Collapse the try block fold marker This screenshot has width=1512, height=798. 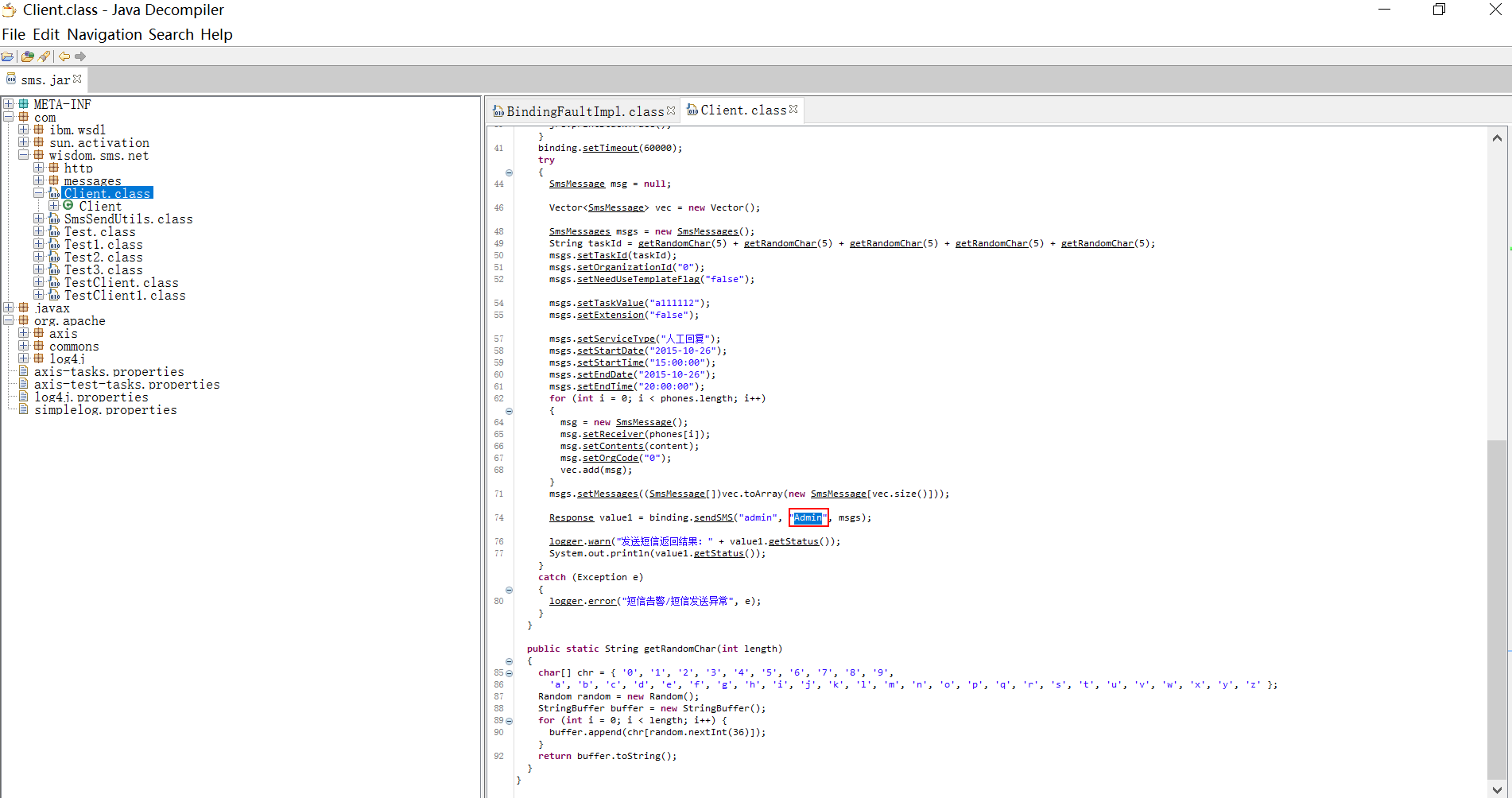click(x=509, y=172)
